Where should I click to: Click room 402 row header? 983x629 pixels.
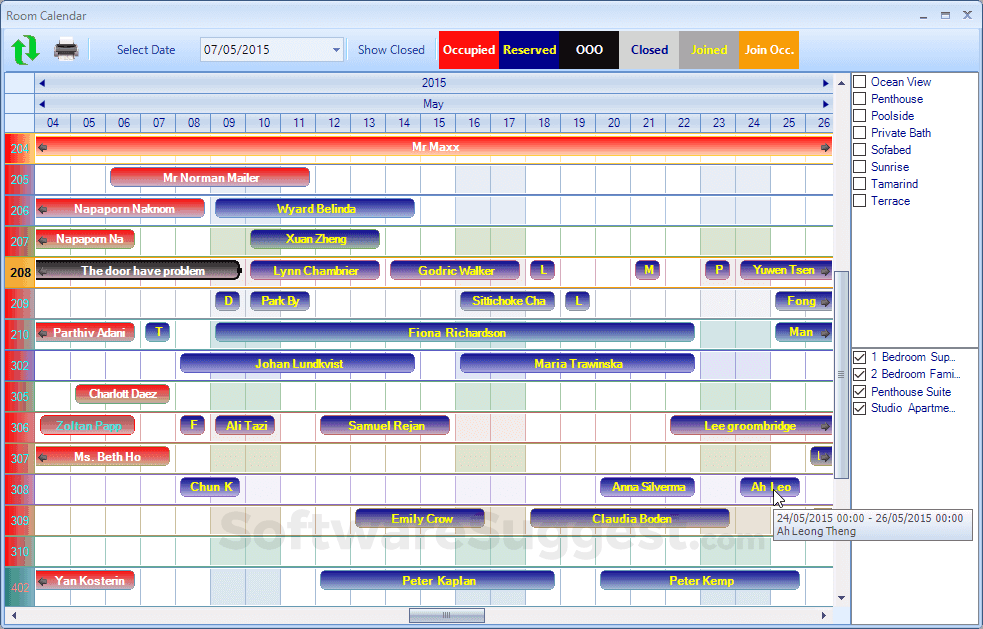(x=20, y=588)
